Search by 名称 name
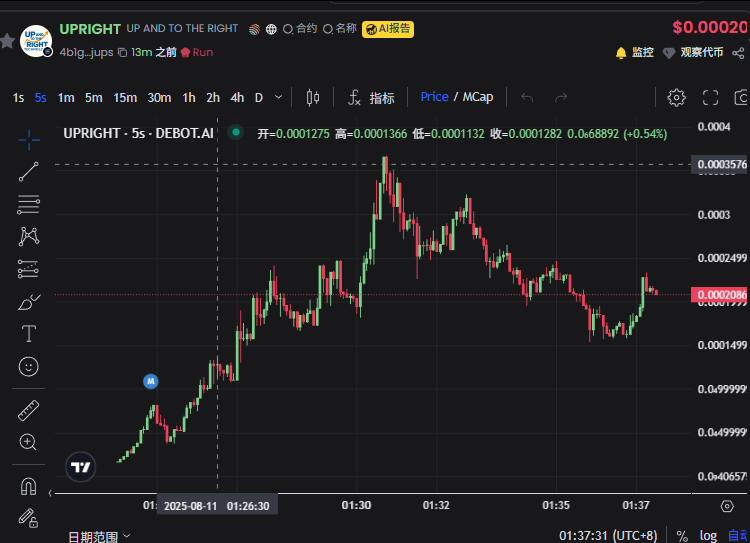This screenshot has height=543, width=750. (340, 29)
